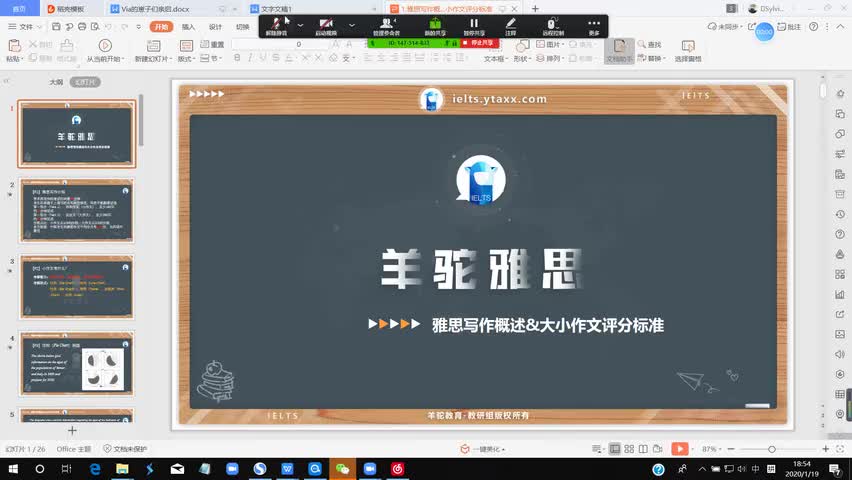Click the Print Preview icon
This screenshot has width=852, height=480.
[x=95, y=26]
